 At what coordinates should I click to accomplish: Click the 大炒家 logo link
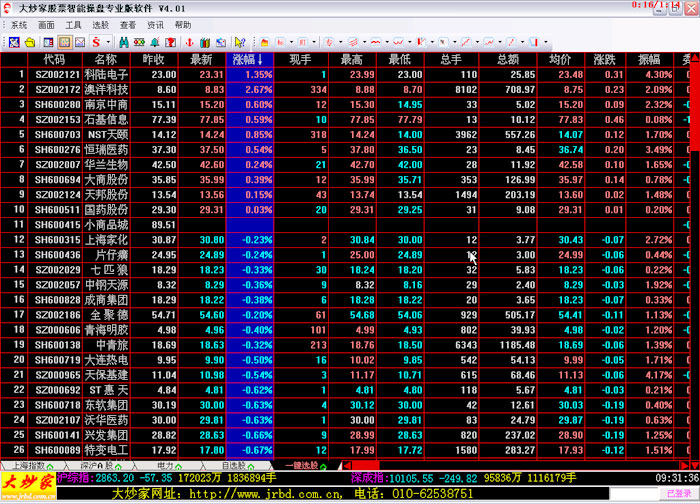[x=29, y=486]
